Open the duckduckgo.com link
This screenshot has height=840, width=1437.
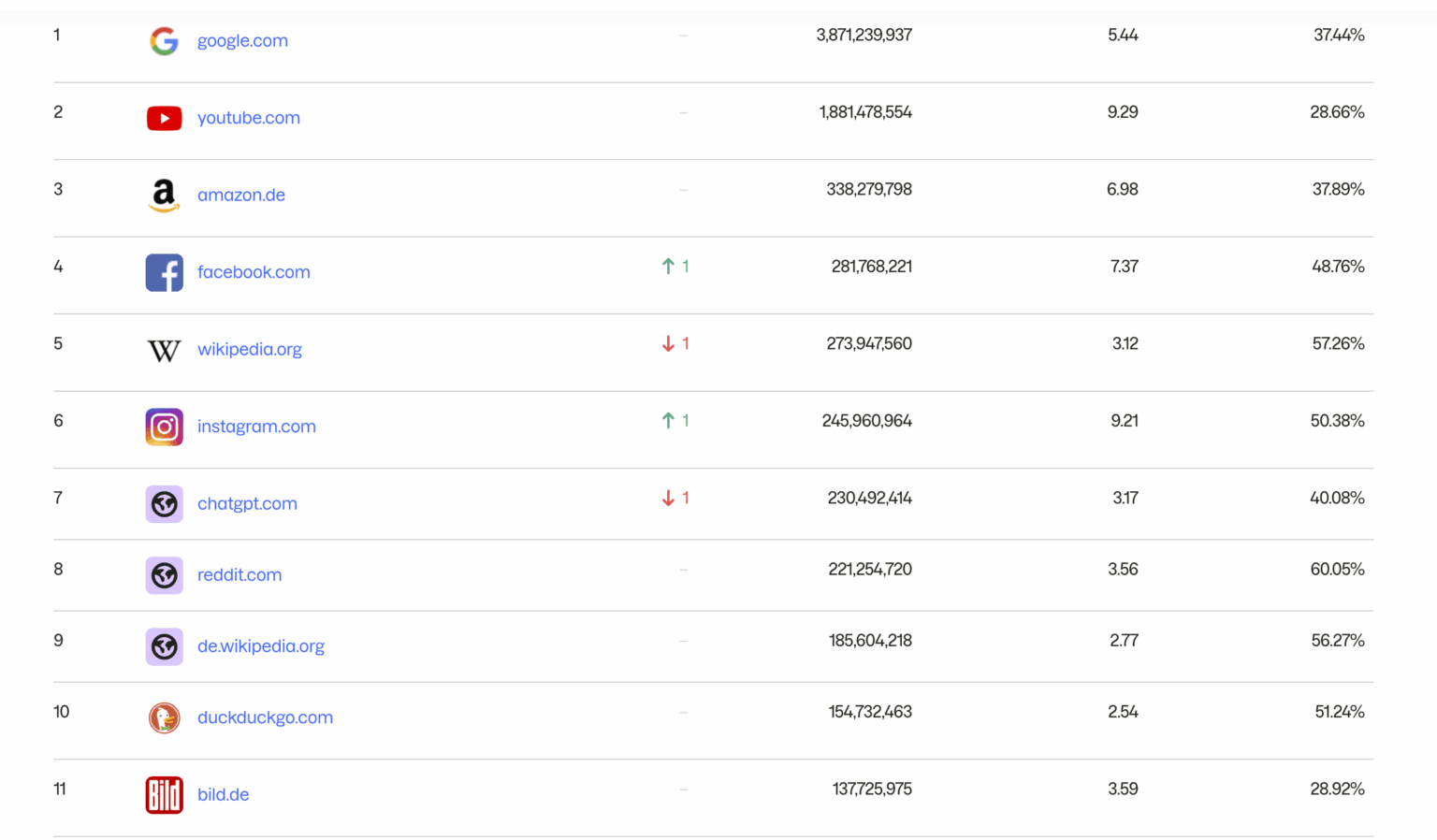[x=265, y=717]
